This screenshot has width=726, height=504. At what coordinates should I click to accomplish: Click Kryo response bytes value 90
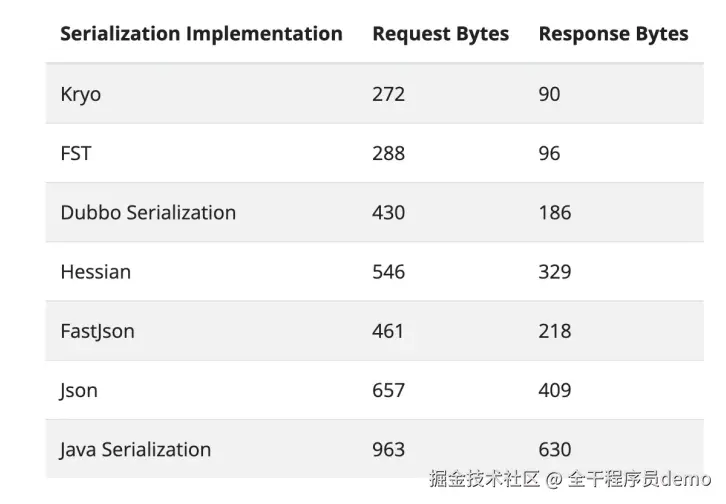pos(549,94)
